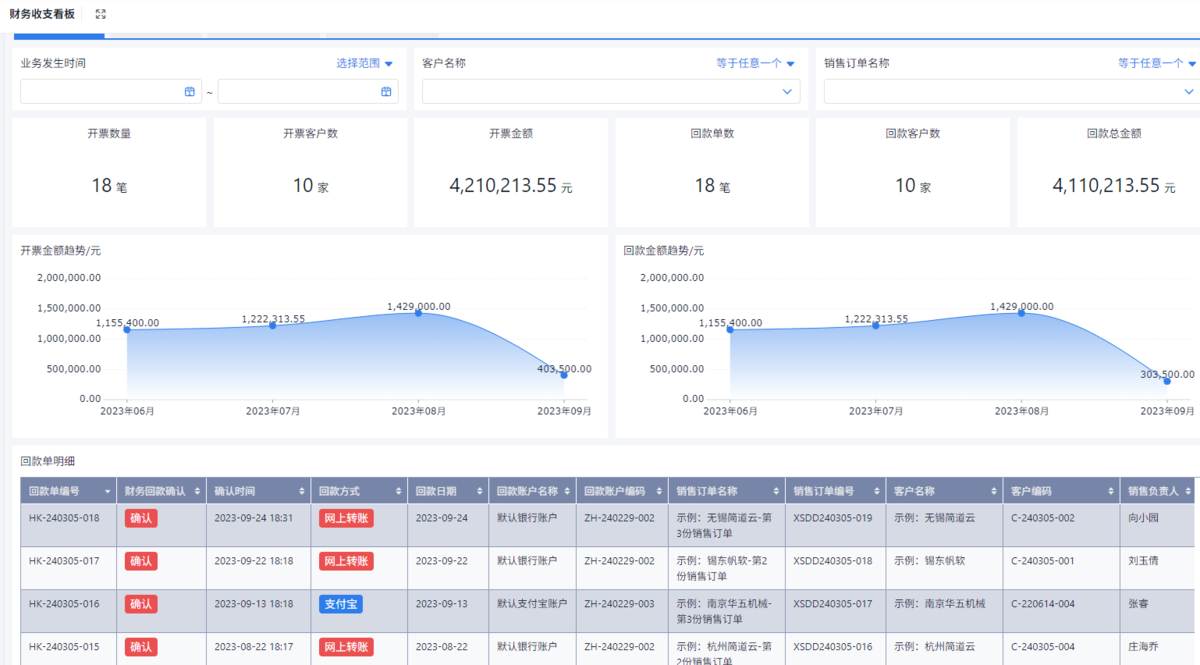Viewport: 1200px width, 665px height.
Task: Click the sort icon on 财务回款确认 column
Action: tap(195, 491)
